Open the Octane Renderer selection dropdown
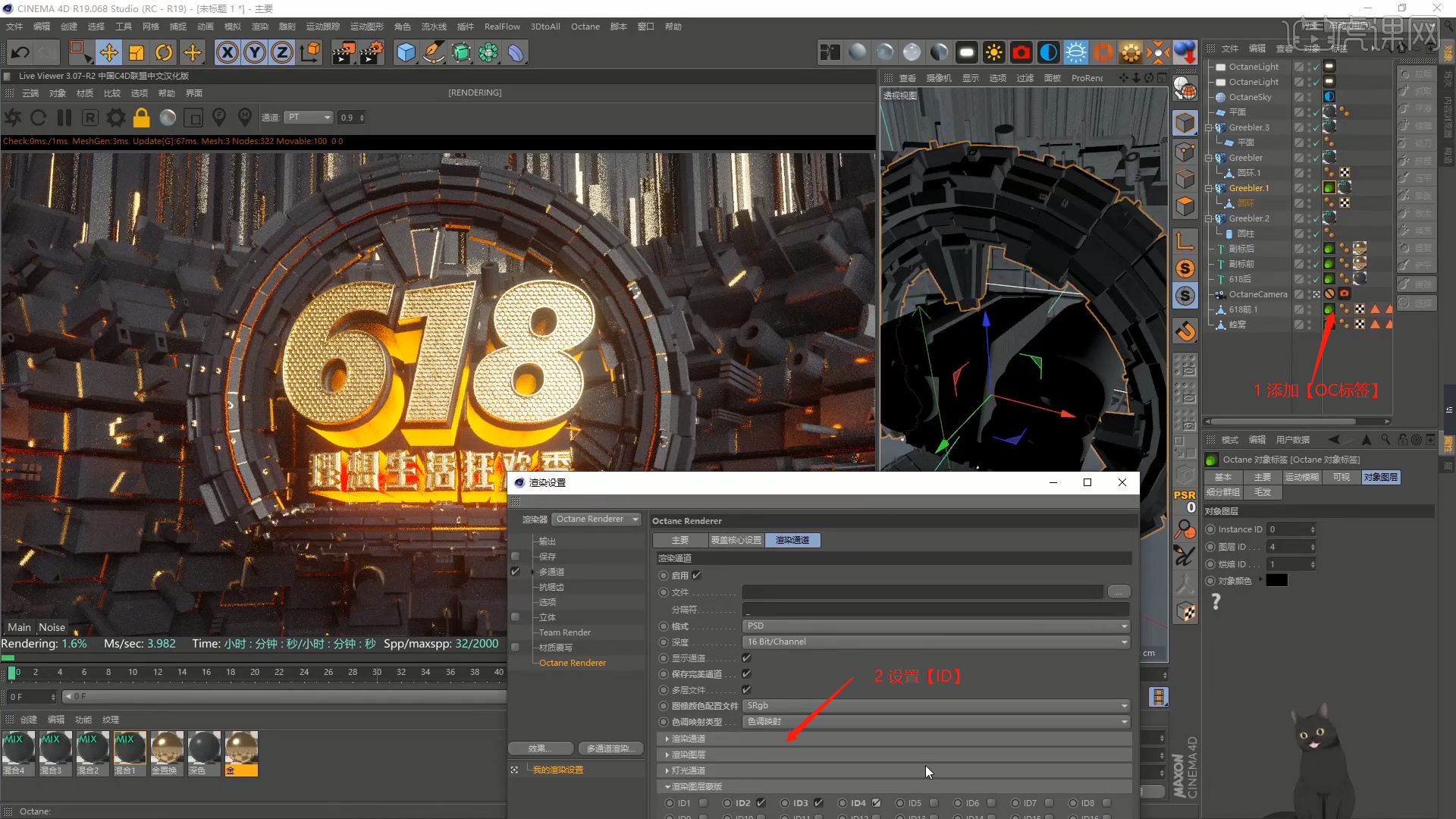The height and width of the screenshot is (819, 1456). [596, 519]
